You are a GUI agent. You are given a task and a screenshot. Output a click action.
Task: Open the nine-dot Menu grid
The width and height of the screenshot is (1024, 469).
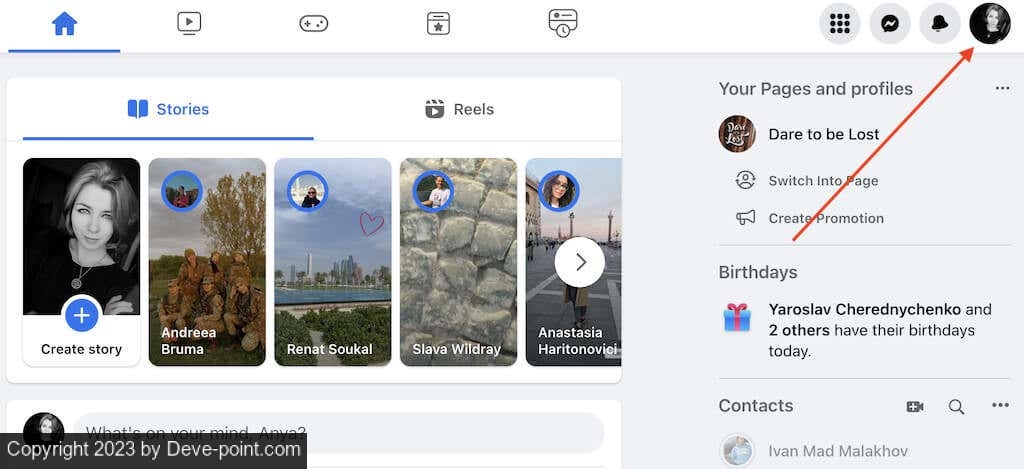click(x=840, y=24)
